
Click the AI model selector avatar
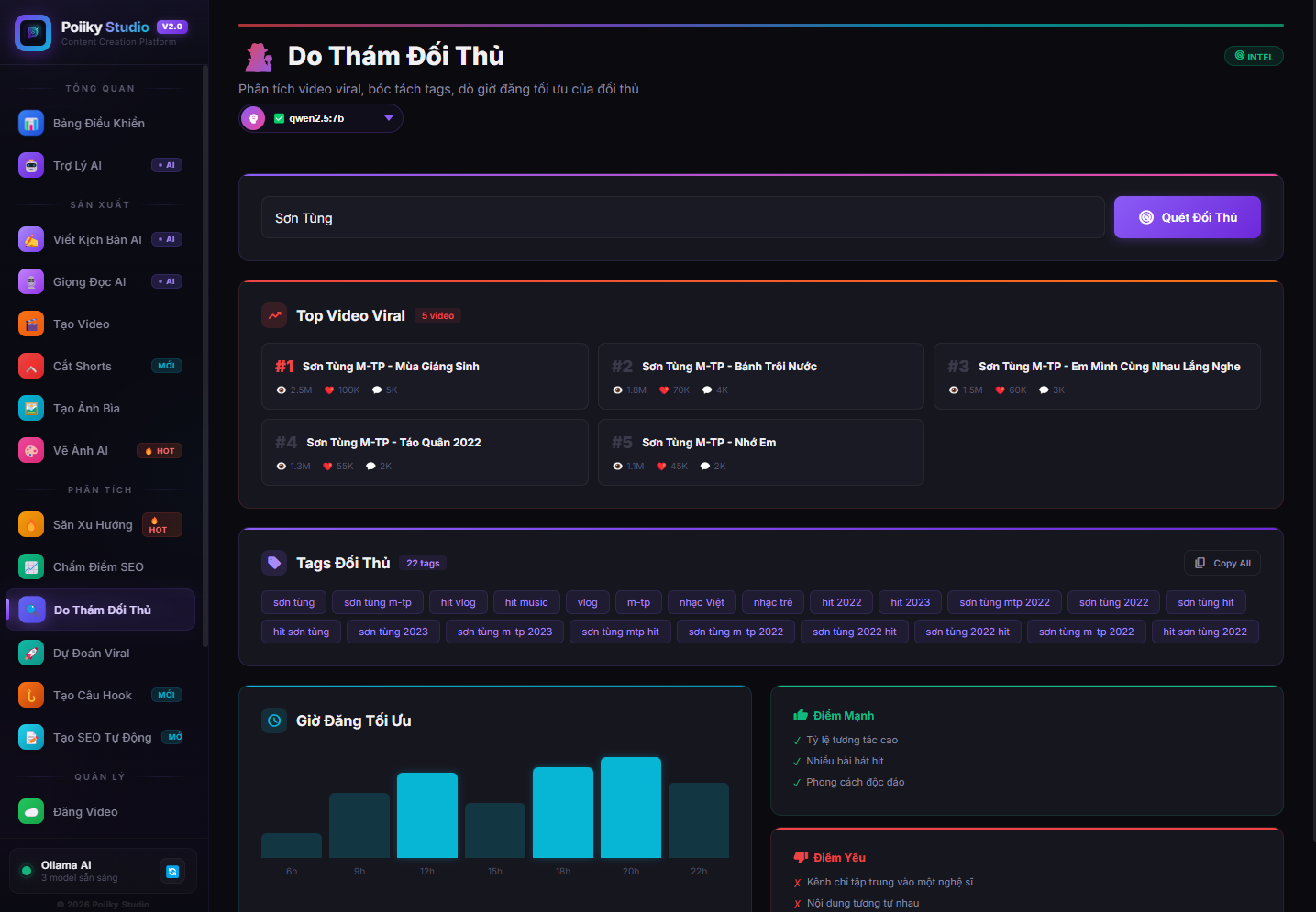coord(254,118)
